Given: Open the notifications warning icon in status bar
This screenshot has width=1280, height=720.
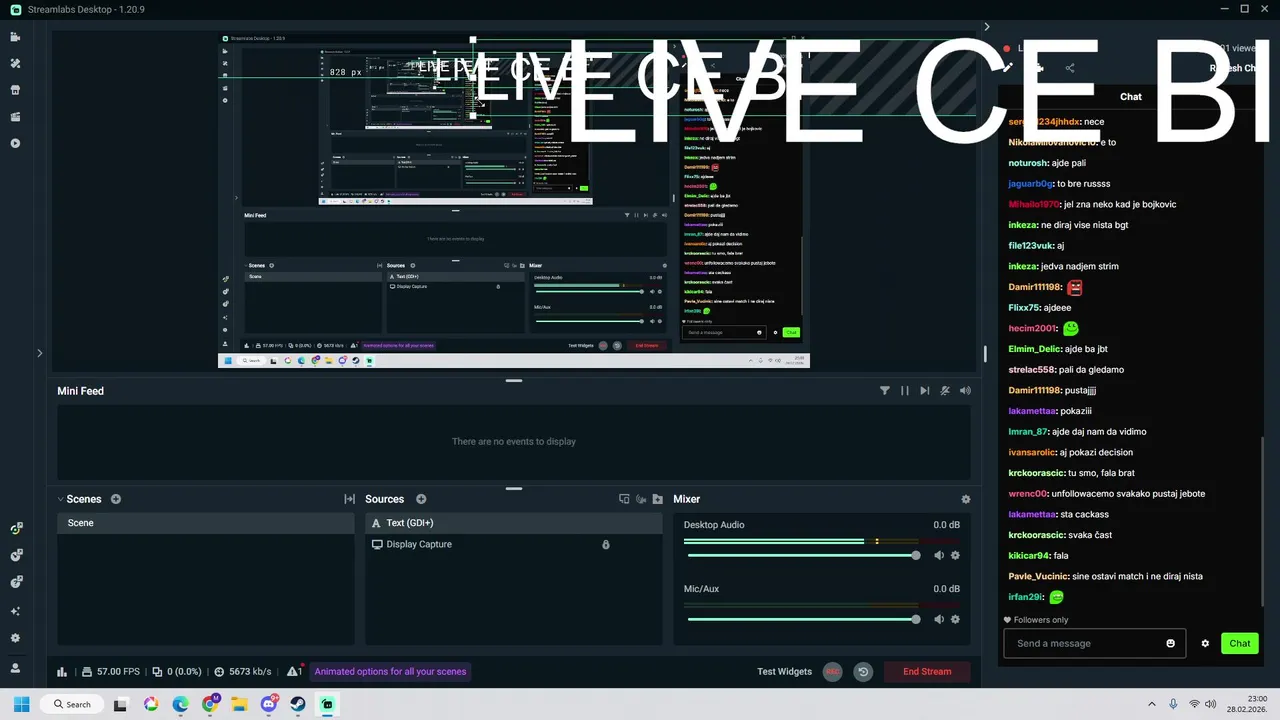Looking at the screenshot, I should [x=294, y=672].
